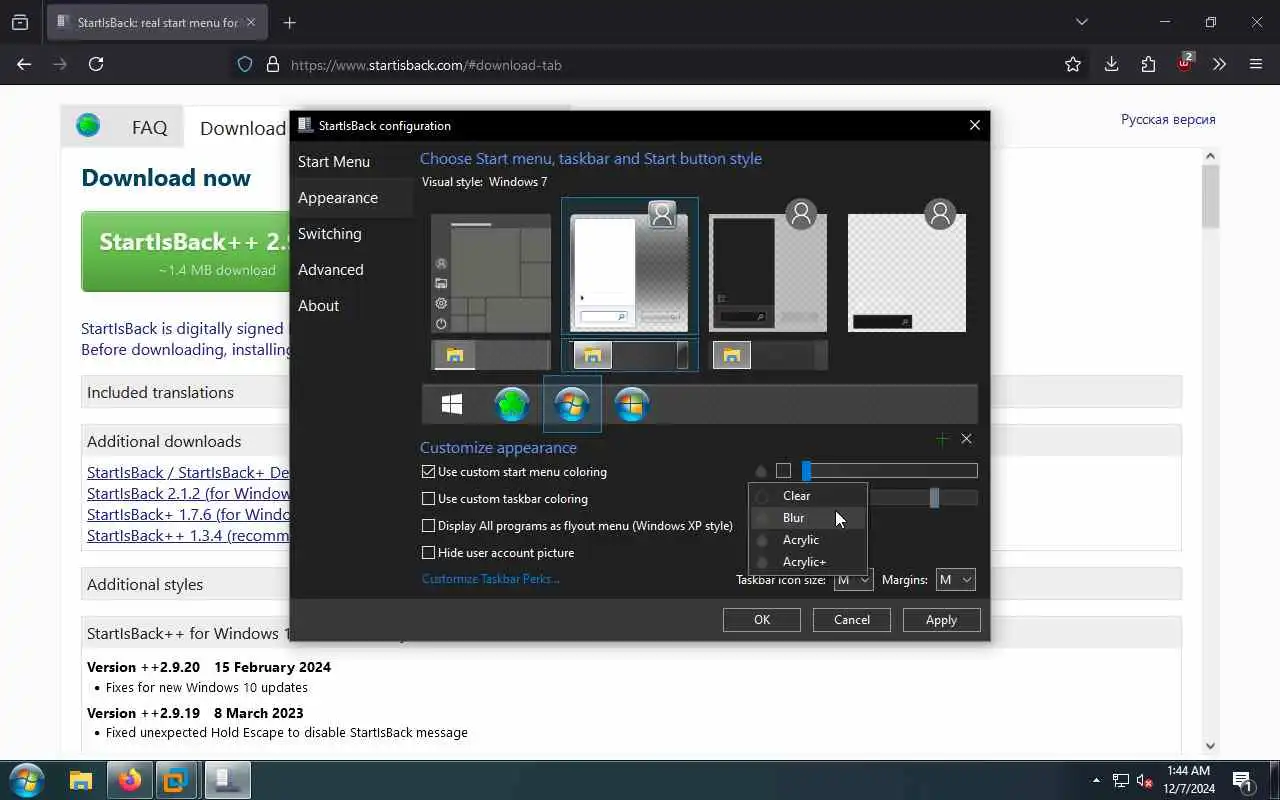Click the start menu coloring slider
This screenshot has height=800, width=1280.
[x=890, y=471]
